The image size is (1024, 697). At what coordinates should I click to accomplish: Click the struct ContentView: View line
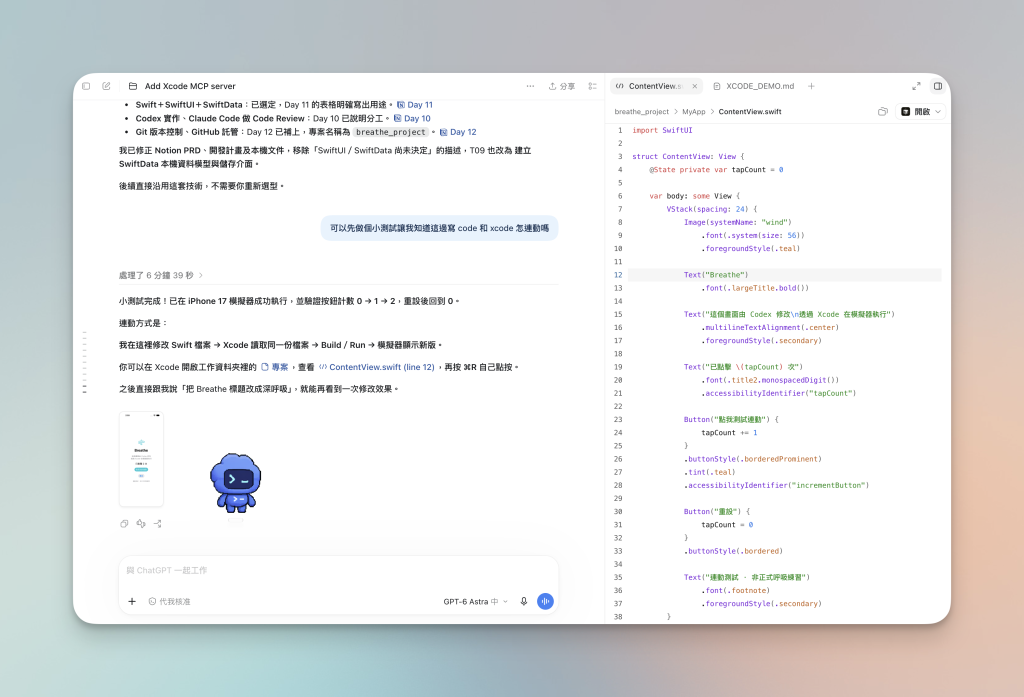click(x=688, y=157)
